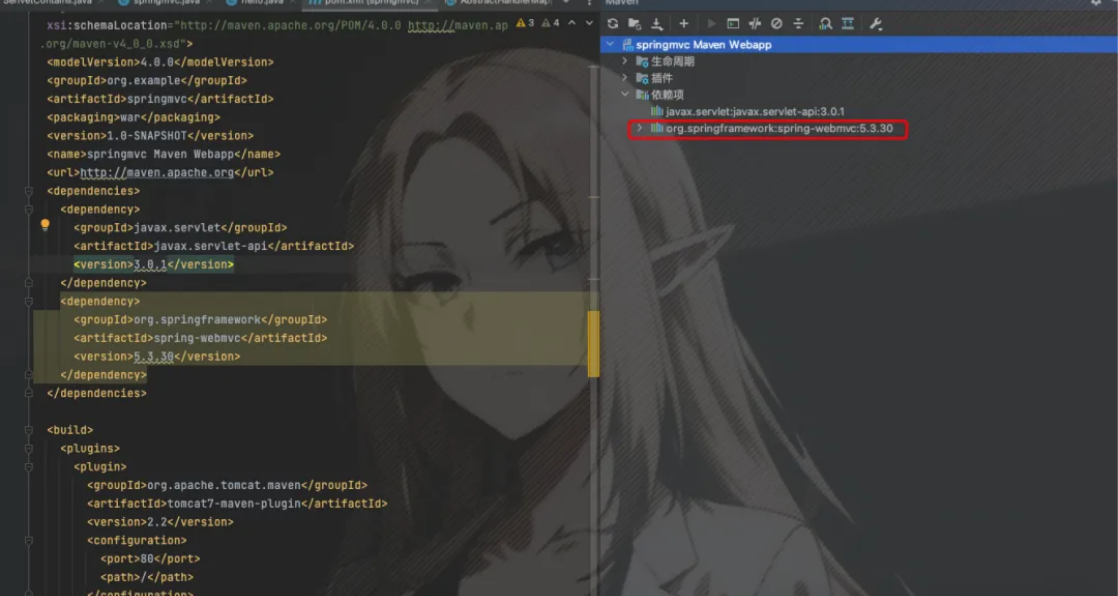Collapse the springmvc Maven Webapp node
The height and width of the screenshot is (596, 1118).
point(610,44)
